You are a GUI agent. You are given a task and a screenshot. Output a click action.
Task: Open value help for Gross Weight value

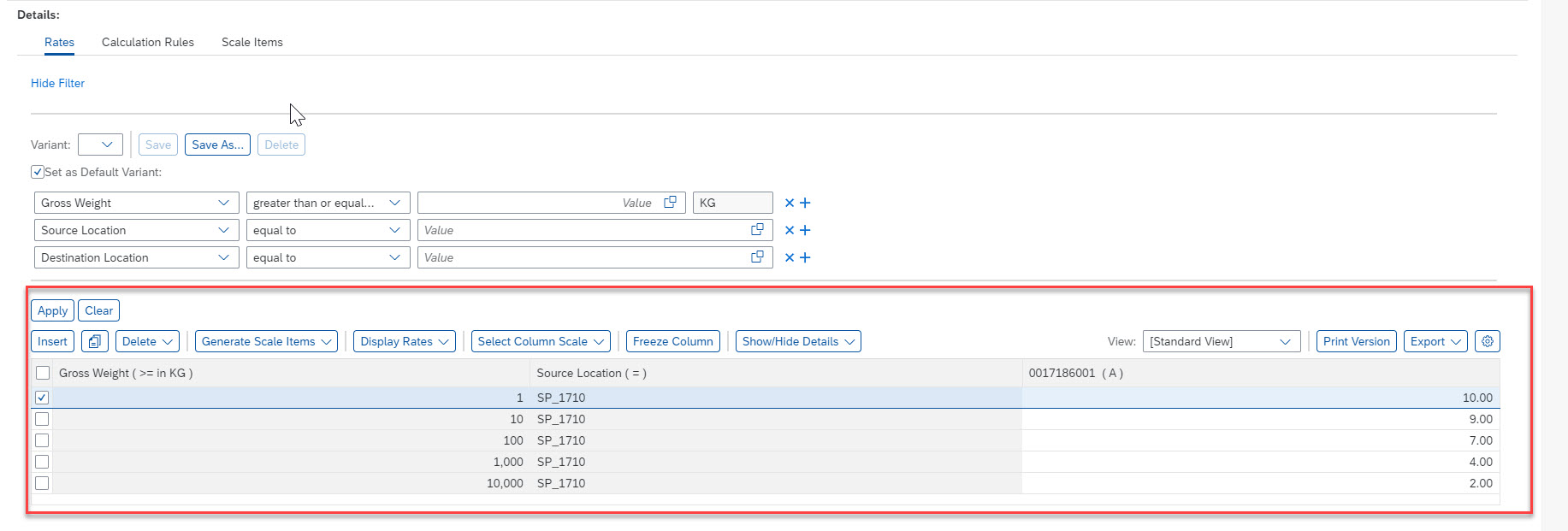671,203
